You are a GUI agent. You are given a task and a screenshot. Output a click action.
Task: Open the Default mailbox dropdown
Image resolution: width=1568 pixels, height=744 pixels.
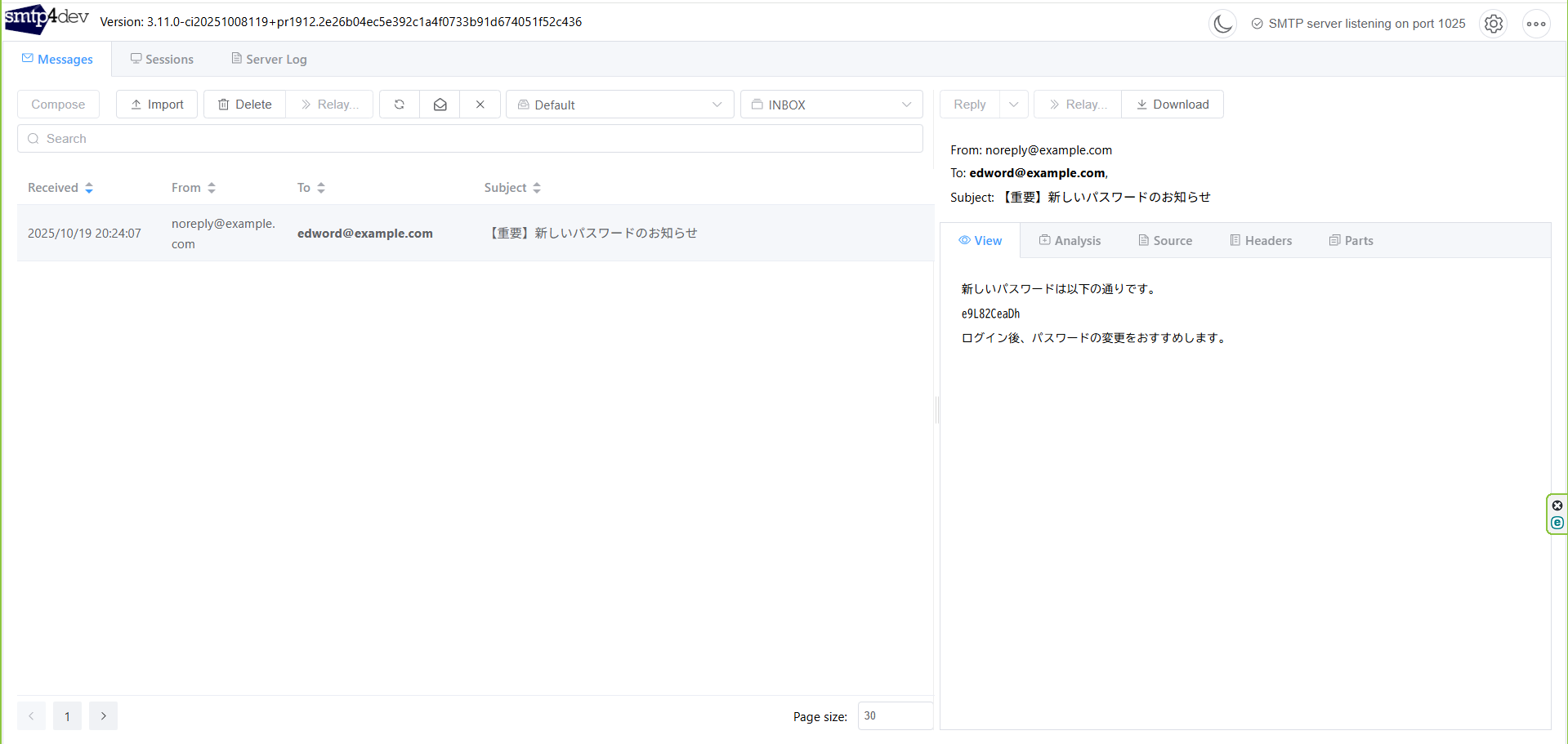[620, 105]
